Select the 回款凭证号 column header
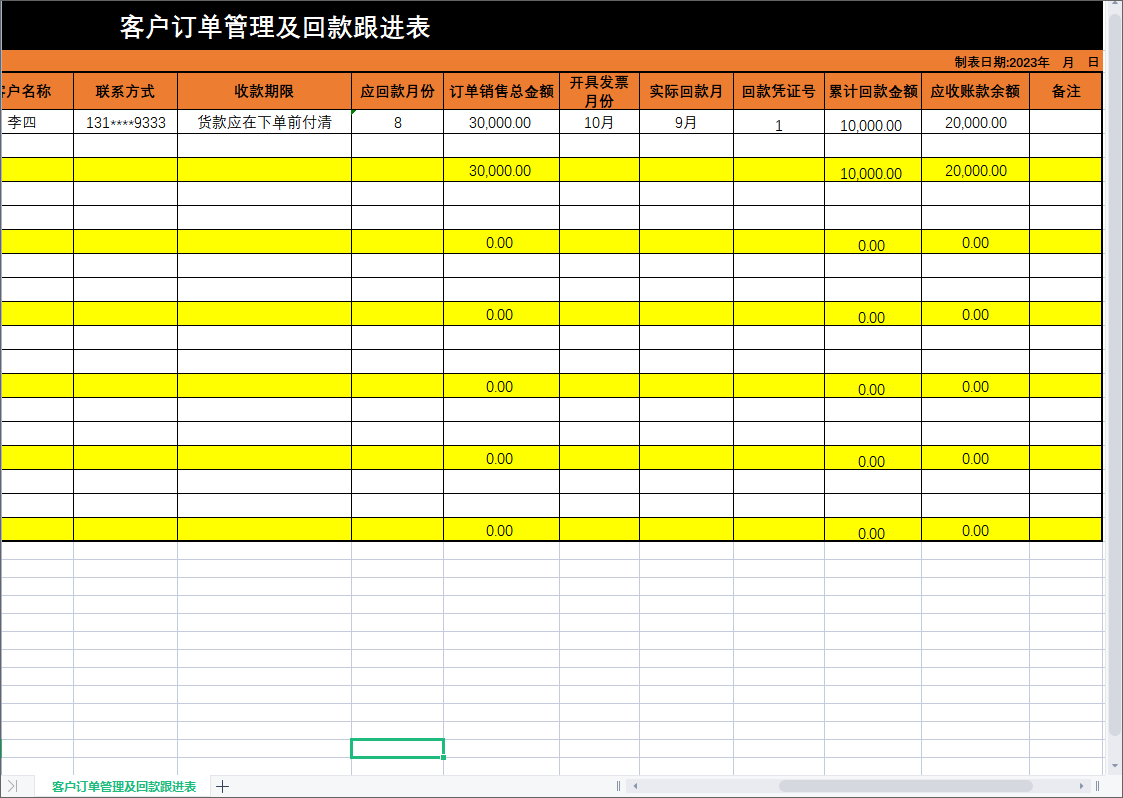1123x798 pixels. [x=779, y=91]
